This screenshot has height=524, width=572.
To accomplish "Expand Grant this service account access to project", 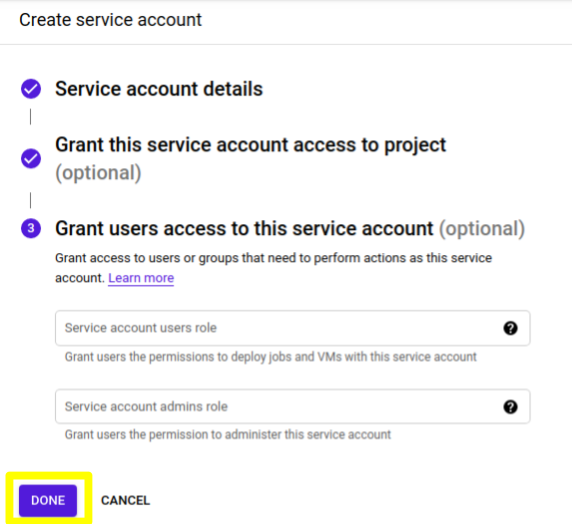I will pyautogui.click(x=251, y=145).
